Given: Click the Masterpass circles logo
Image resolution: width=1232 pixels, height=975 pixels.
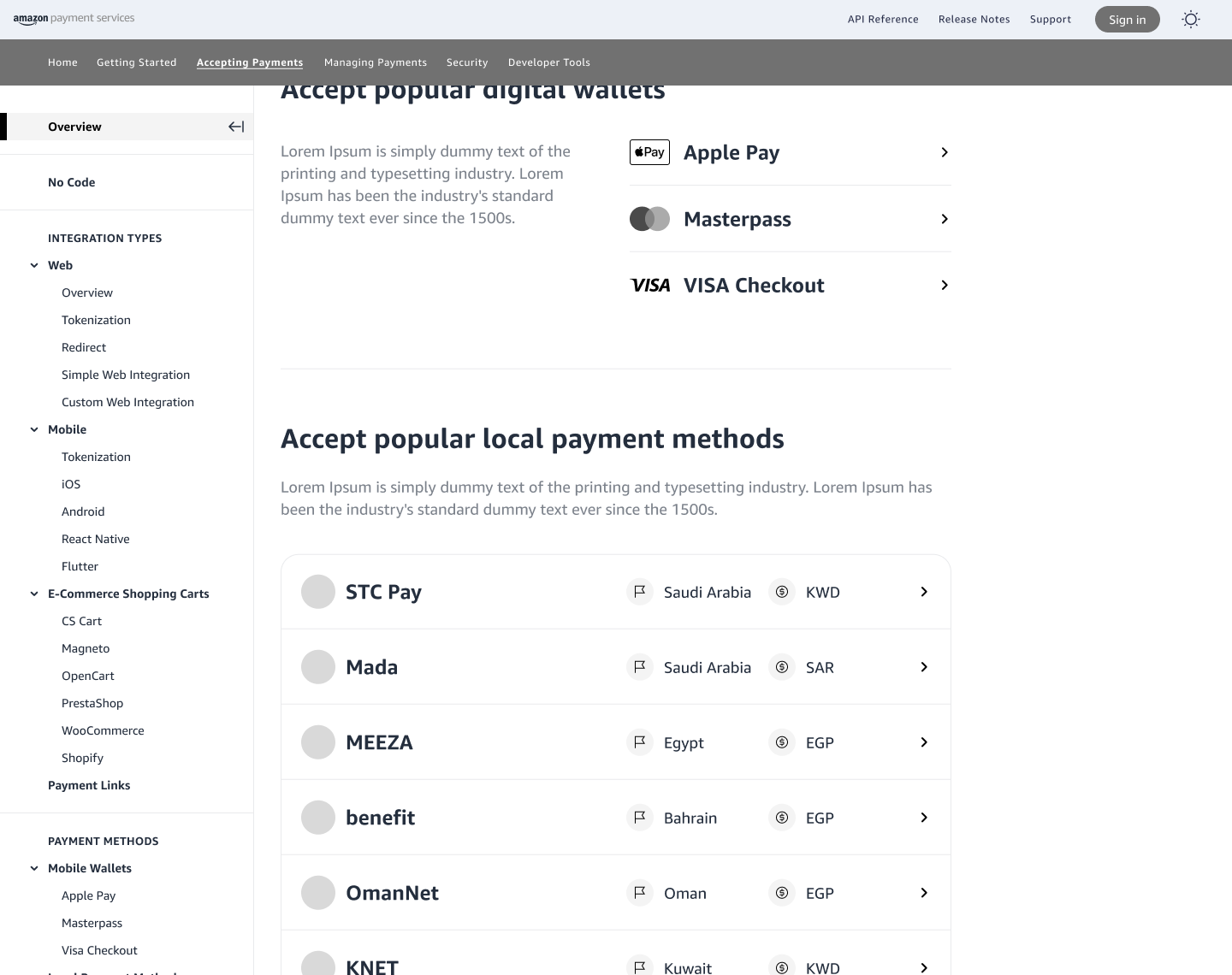Looking at the screenshot, I should pyautogui.click(x=649, y=219).
